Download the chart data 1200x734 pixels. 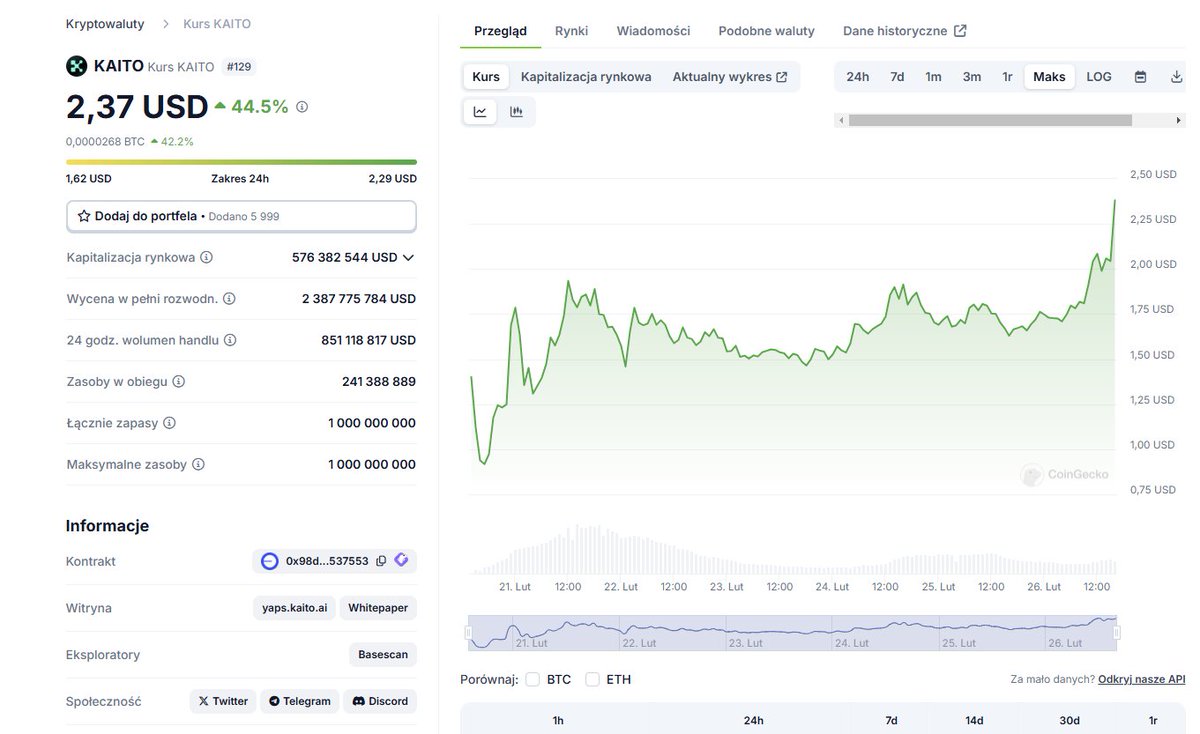click(x=1176, y=77)
